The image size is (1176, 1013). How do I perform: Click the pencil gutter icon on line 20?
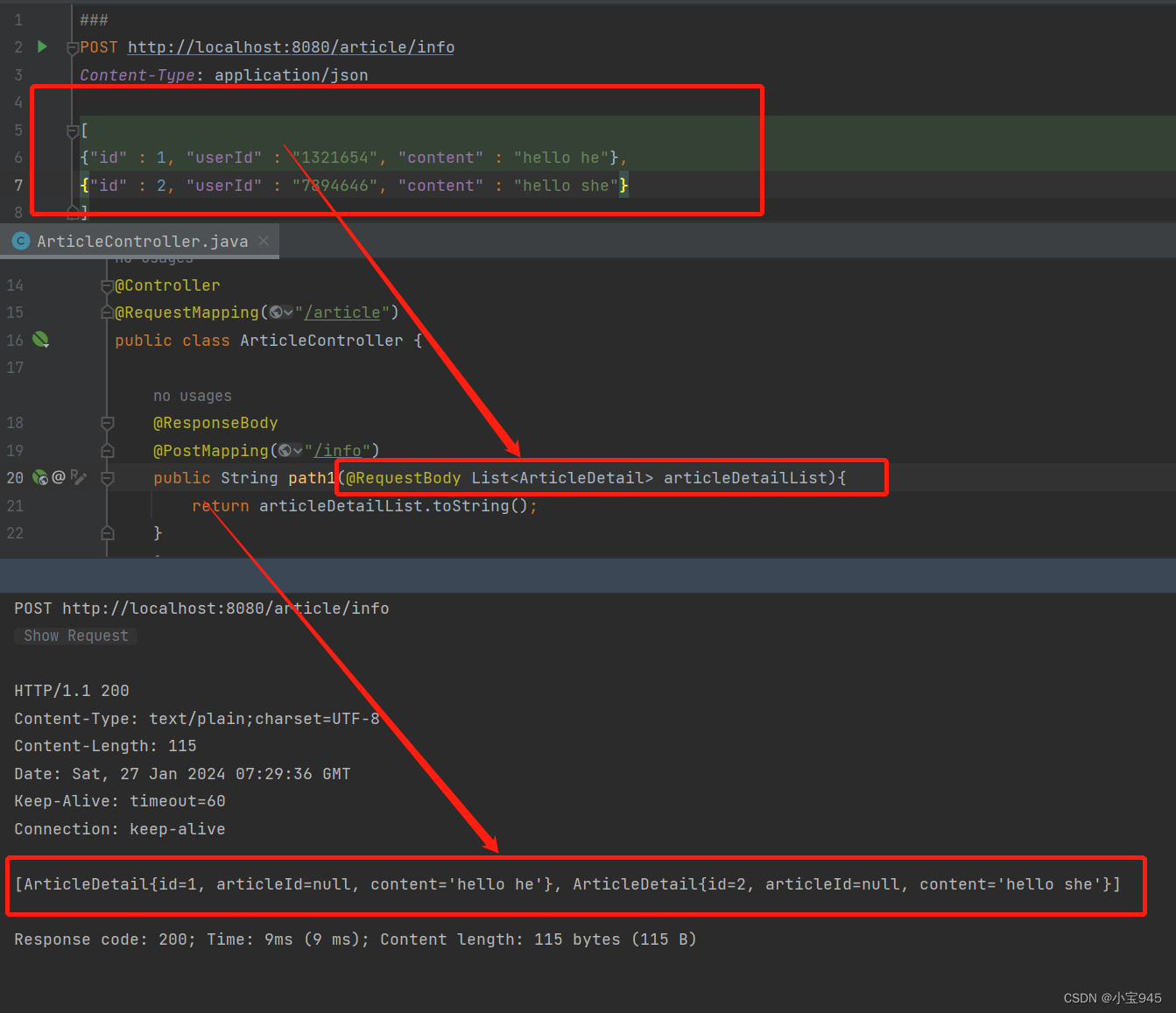[79, 477]
